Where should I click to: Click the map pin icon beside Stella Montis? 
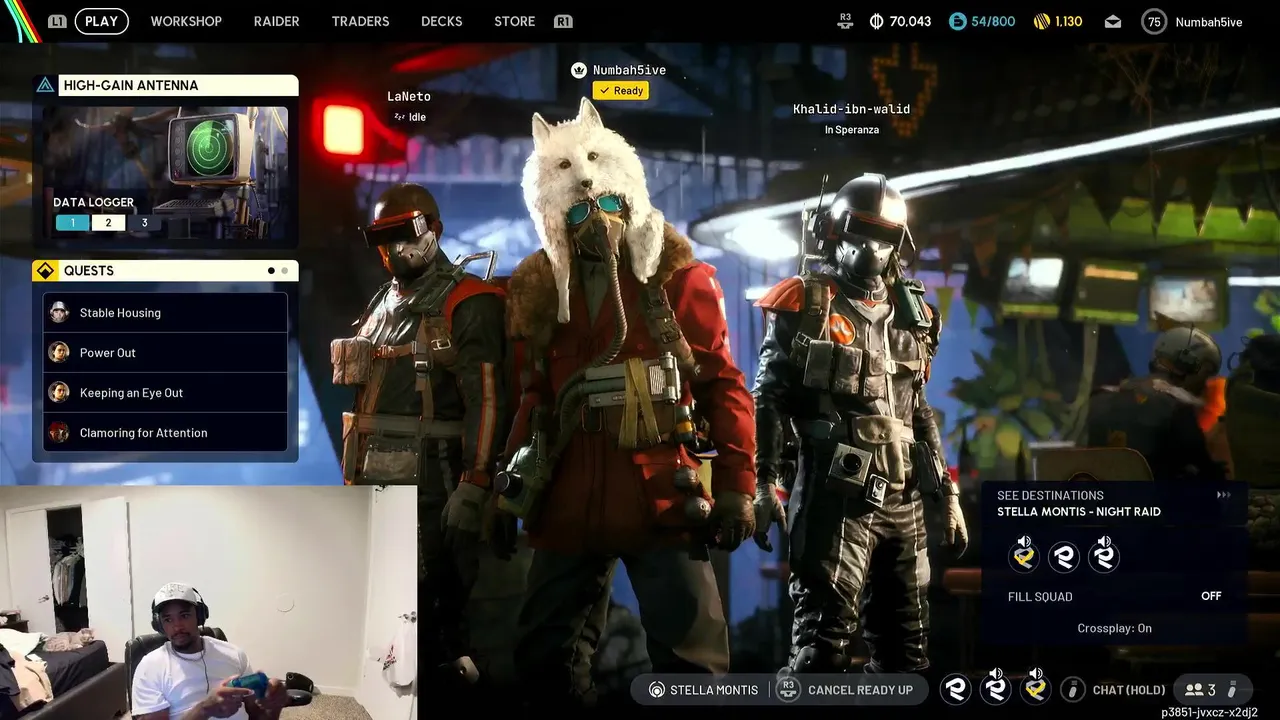[x=657, y=690]
